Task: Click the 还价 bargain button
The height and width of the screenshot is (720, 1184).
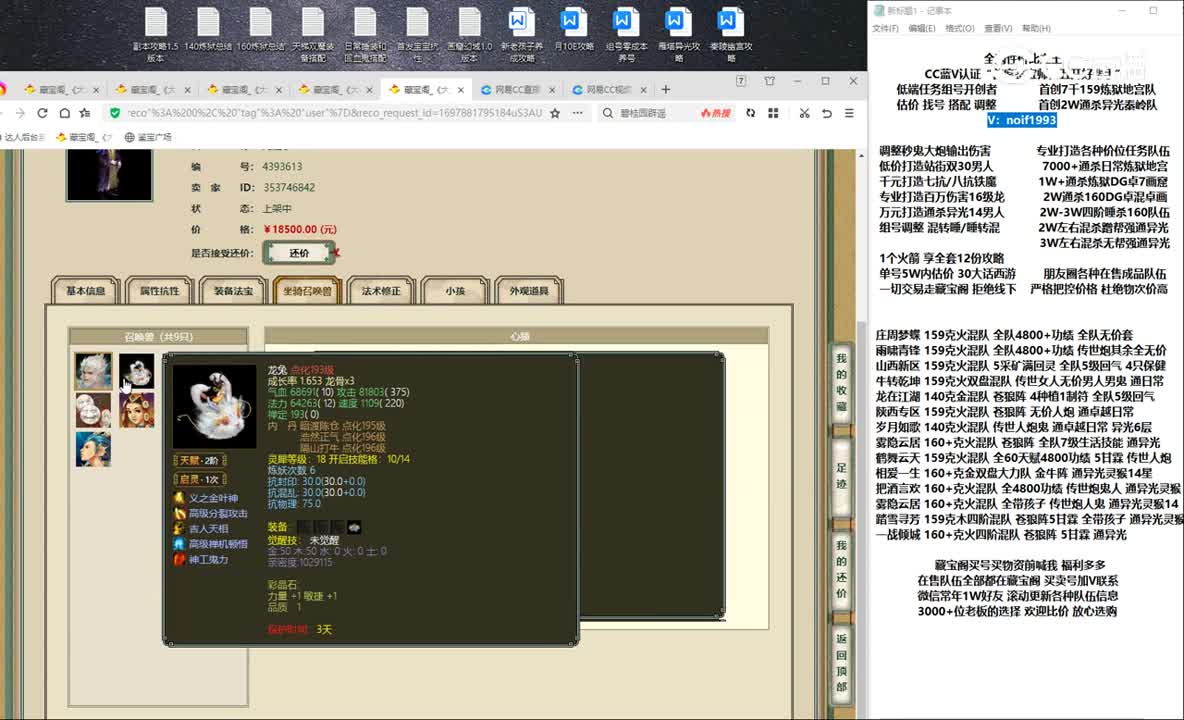Action: [299, 253]
